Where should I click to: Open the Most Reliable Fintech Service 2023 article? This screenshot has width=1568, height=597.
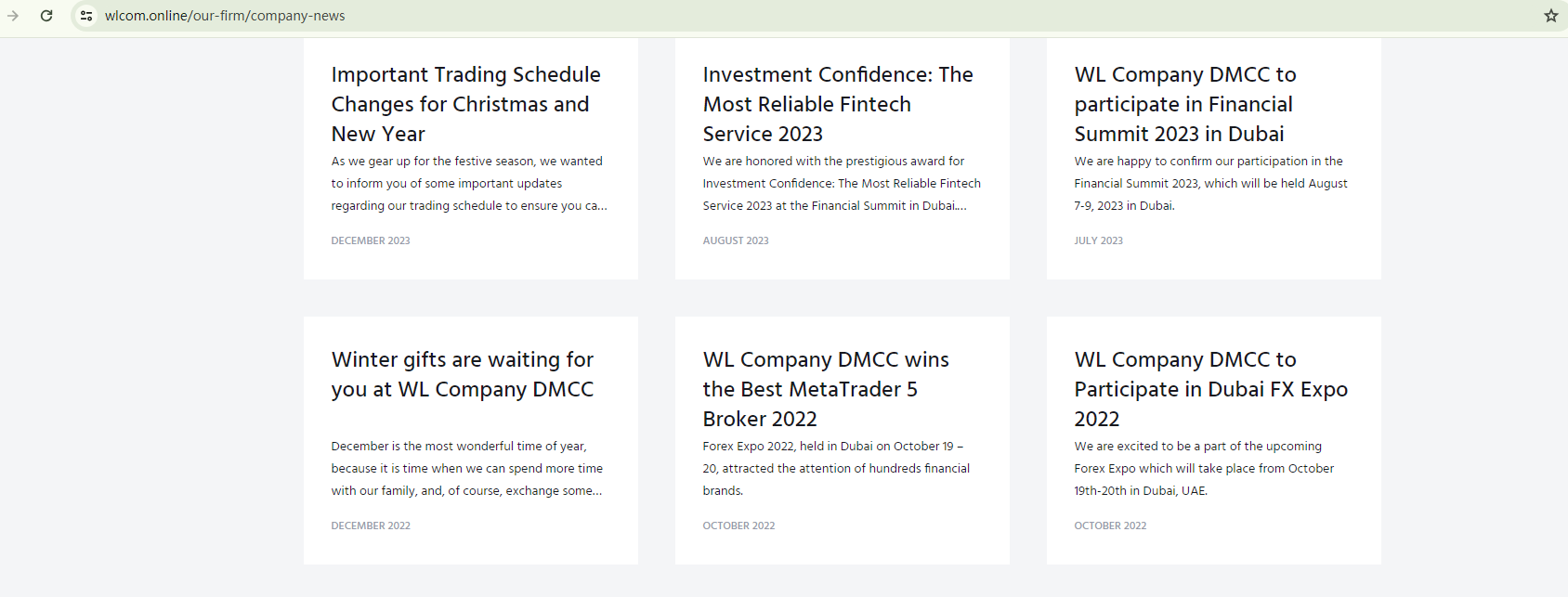pyautogui.click(x=837, y=104)
